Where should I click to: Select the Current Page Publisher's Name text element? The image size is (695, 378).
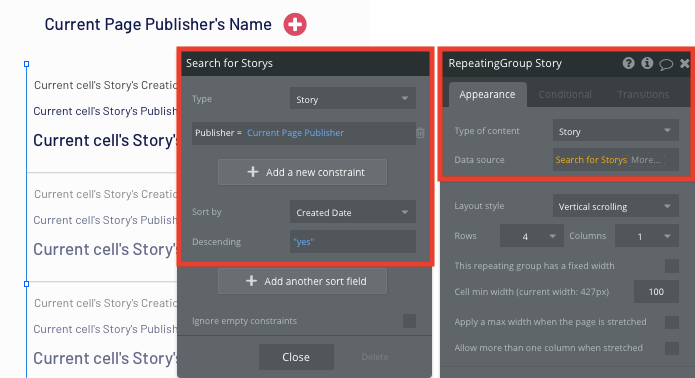[x=158, y=24]
